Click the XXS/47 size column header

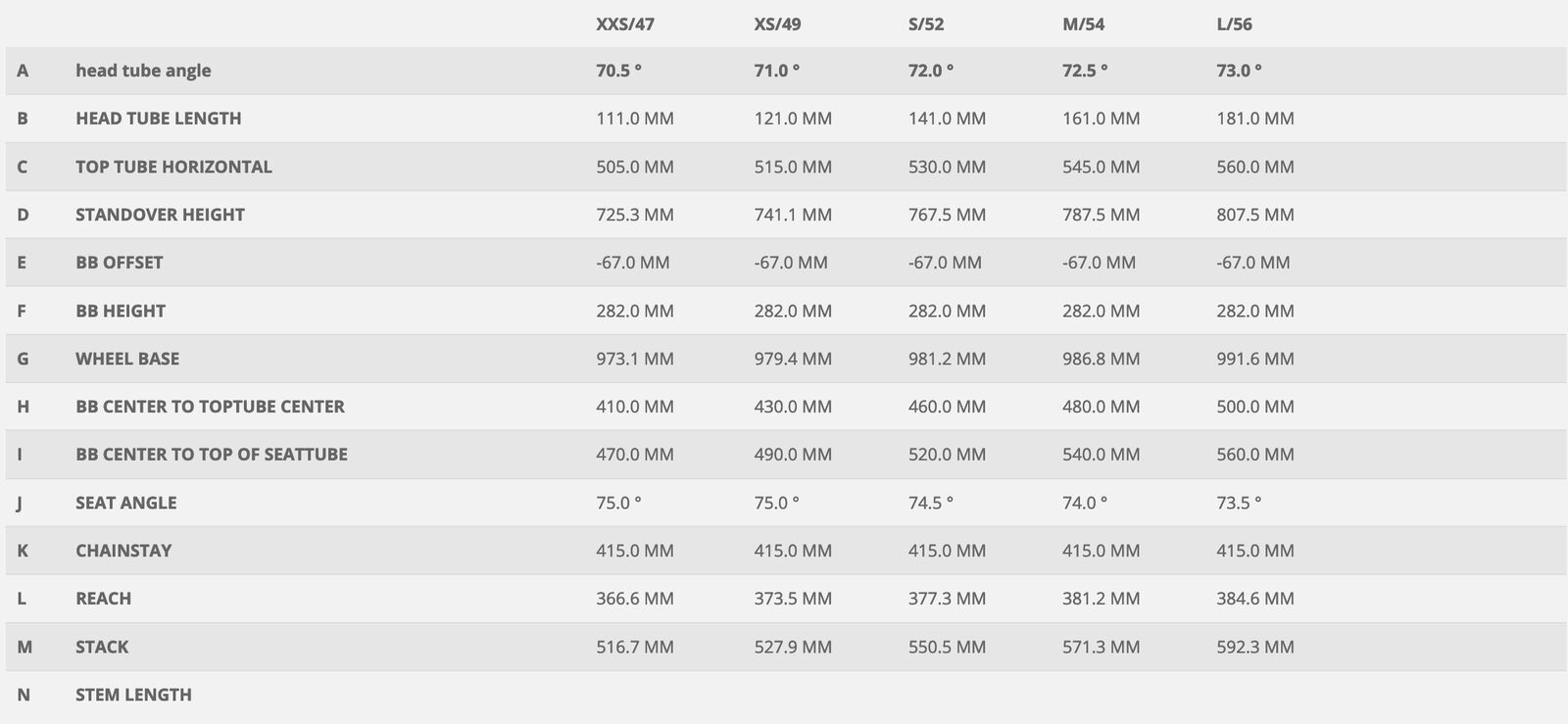pos(624,24)
